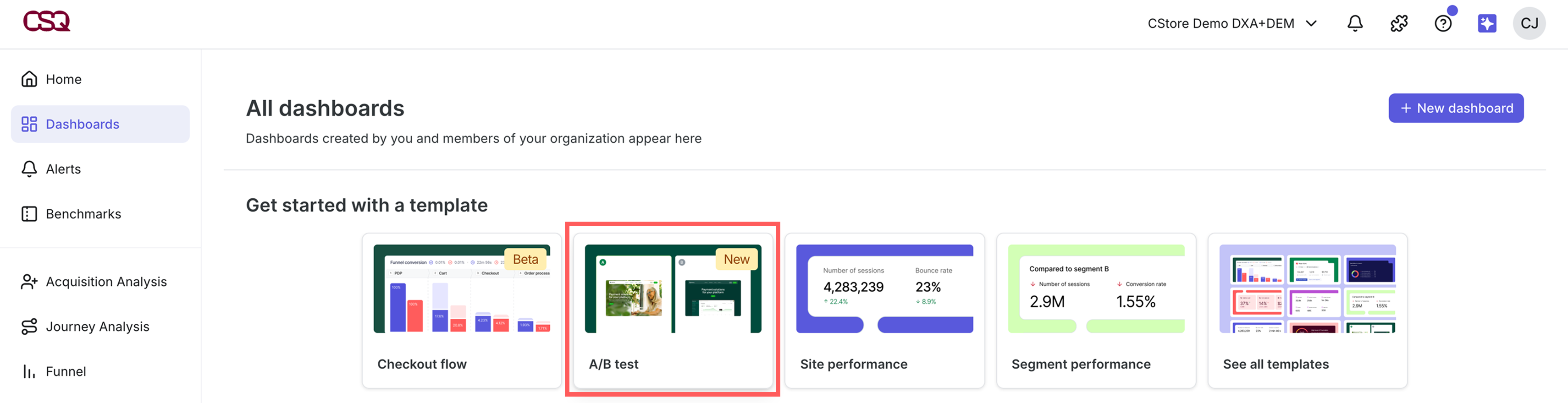The height and width of the screenshot is (403, 1568).
Task: Choose the Segment performance template card
Action: [1096, 310]
